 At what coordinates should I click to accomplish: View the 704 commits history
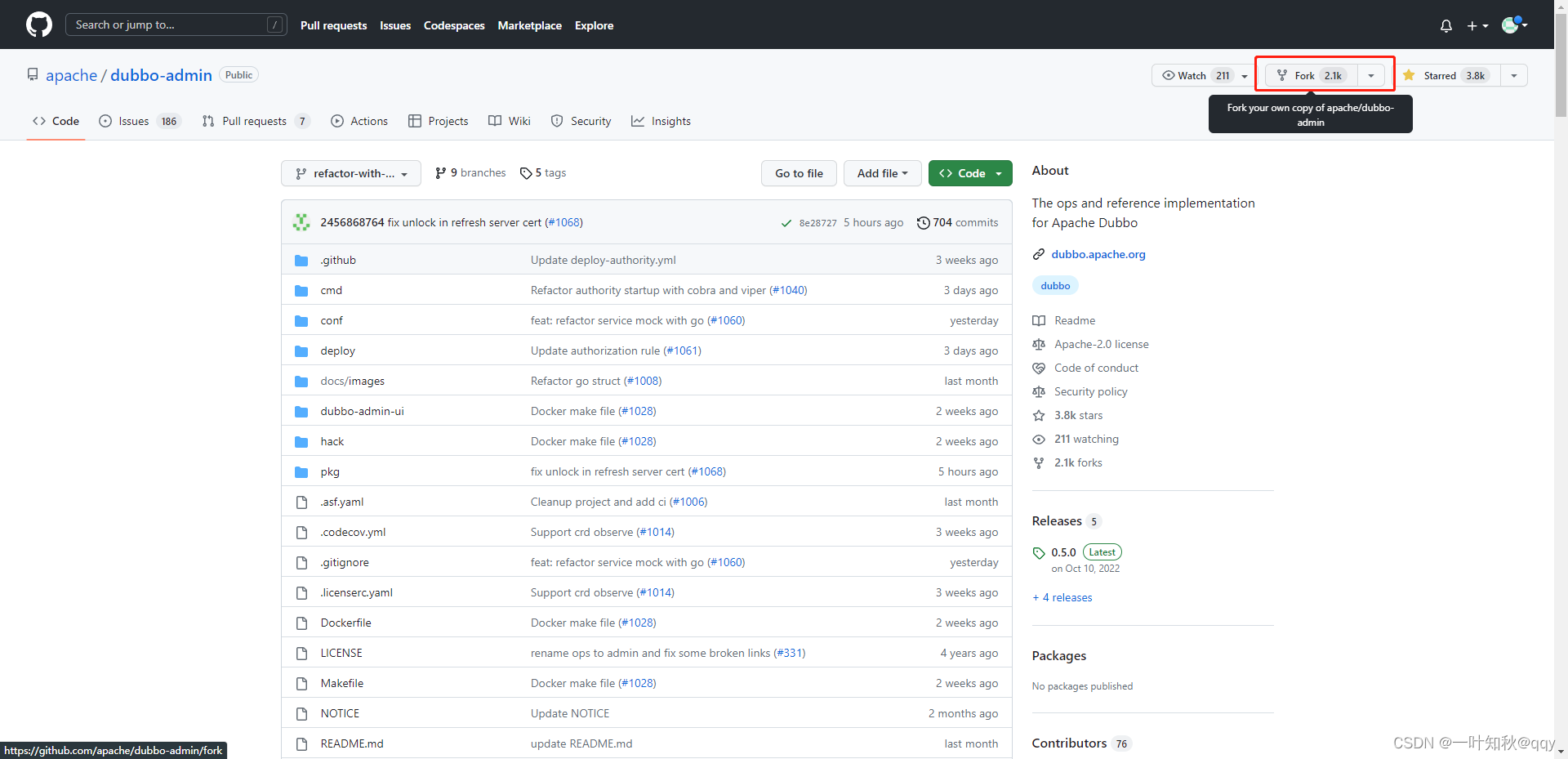[957, 222]
